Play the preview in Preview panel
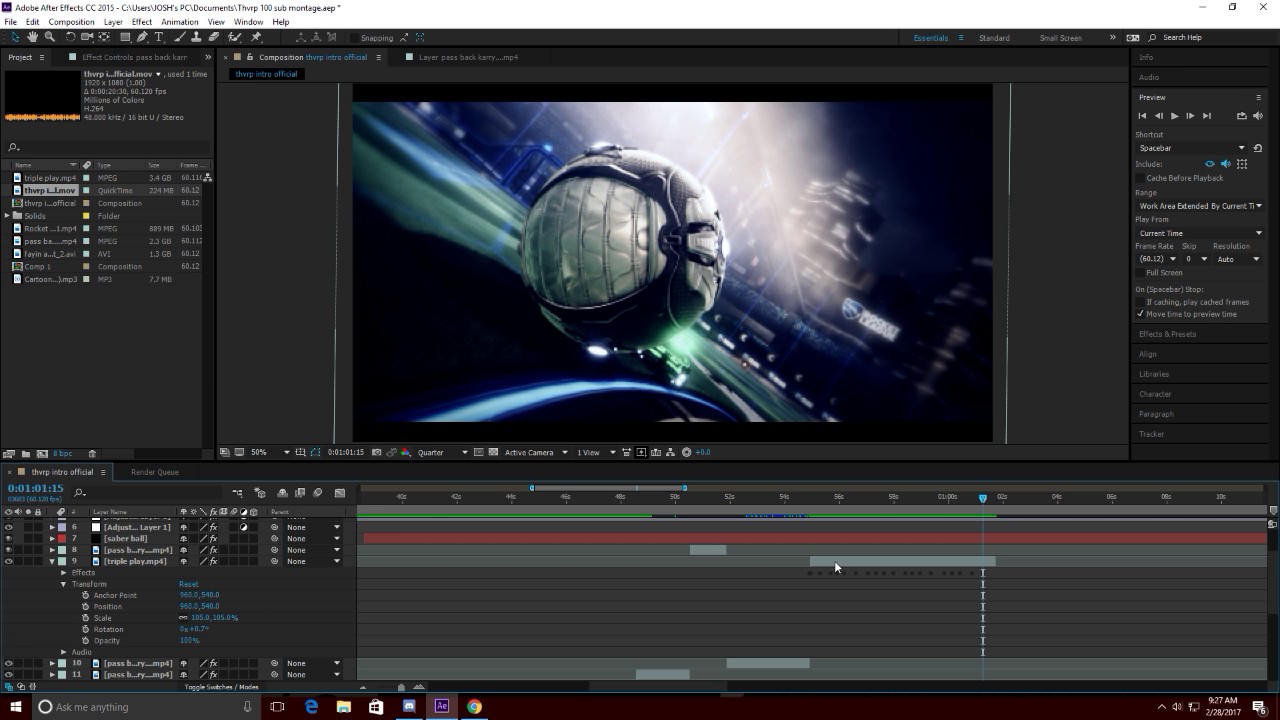This screenshot has height=720, width=1280. 1174,116
